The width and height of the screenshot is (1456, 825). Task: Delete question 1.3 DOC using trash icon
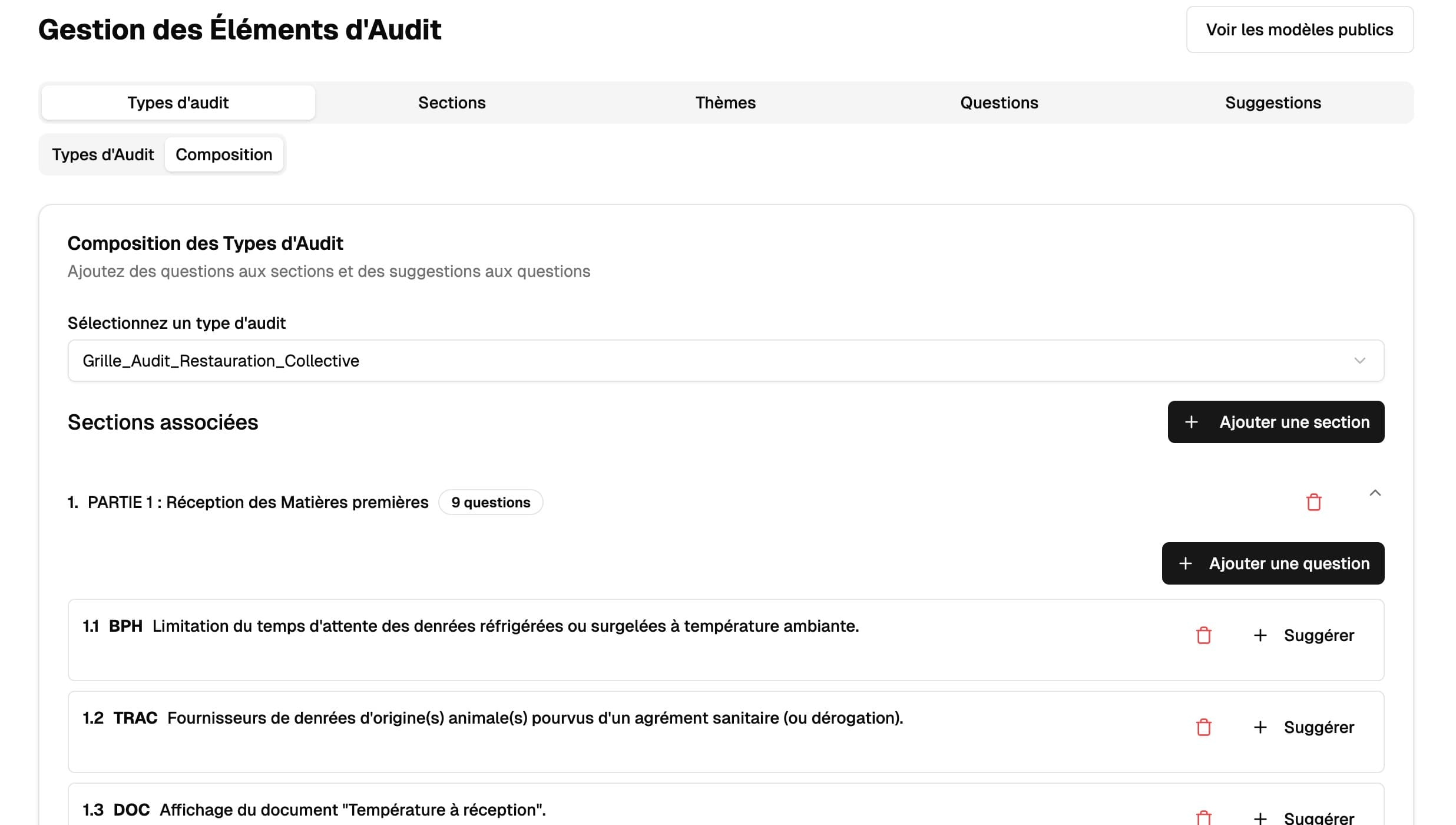point(1203,817)
